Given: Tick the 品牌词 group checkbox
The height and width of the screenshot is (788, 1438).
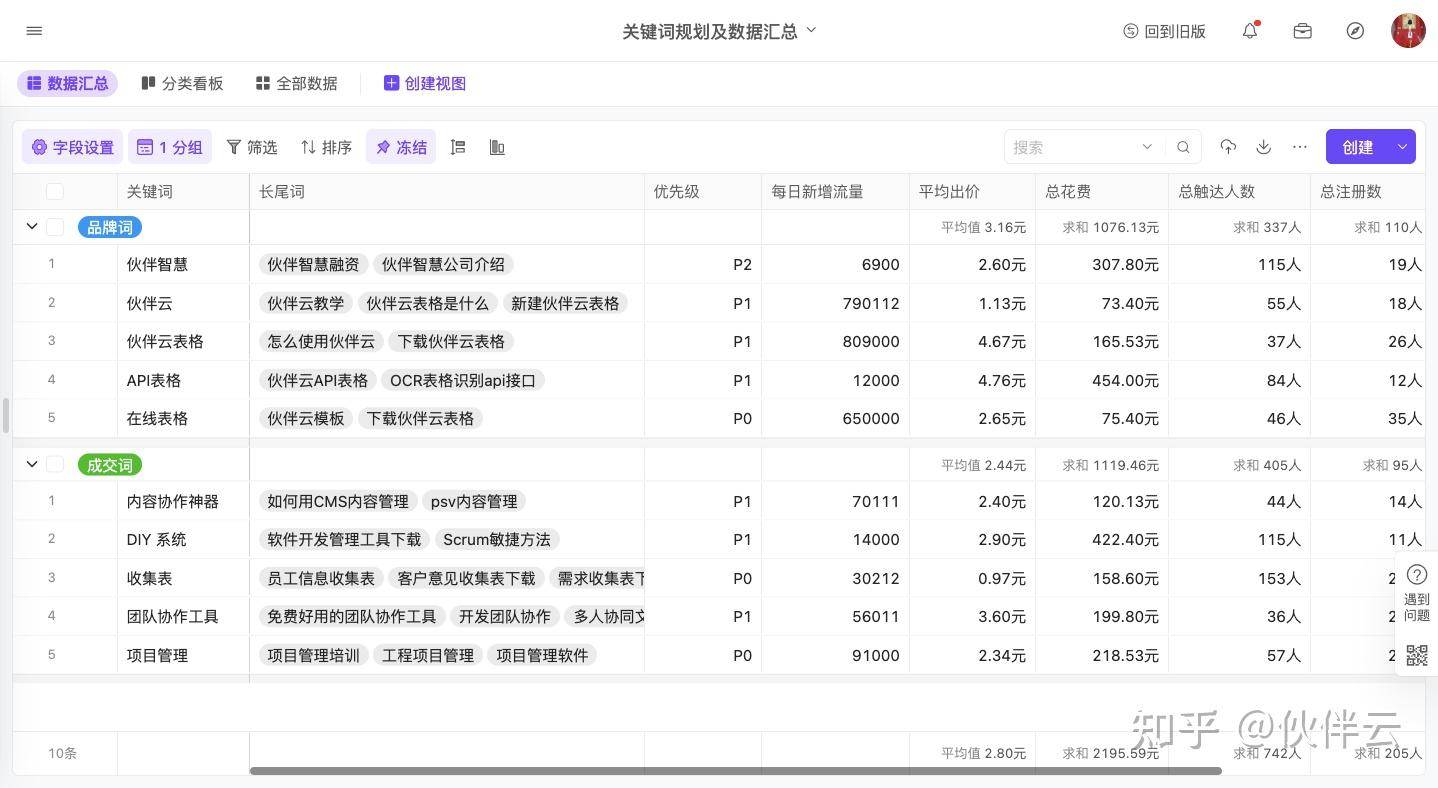Looking at the screenshot, I should (55, 227).
